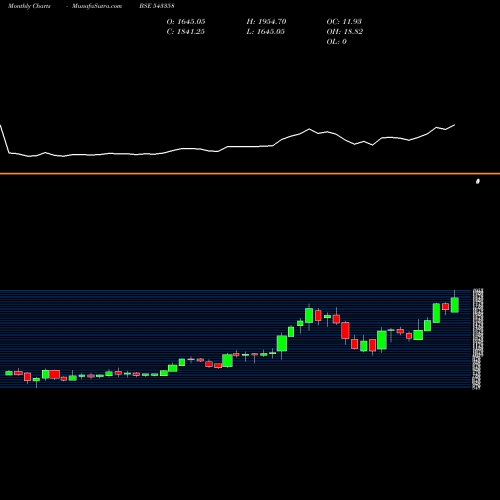Click the OC: 11.93 value
This screenshot has width=500, height=500.
(344, 22)
